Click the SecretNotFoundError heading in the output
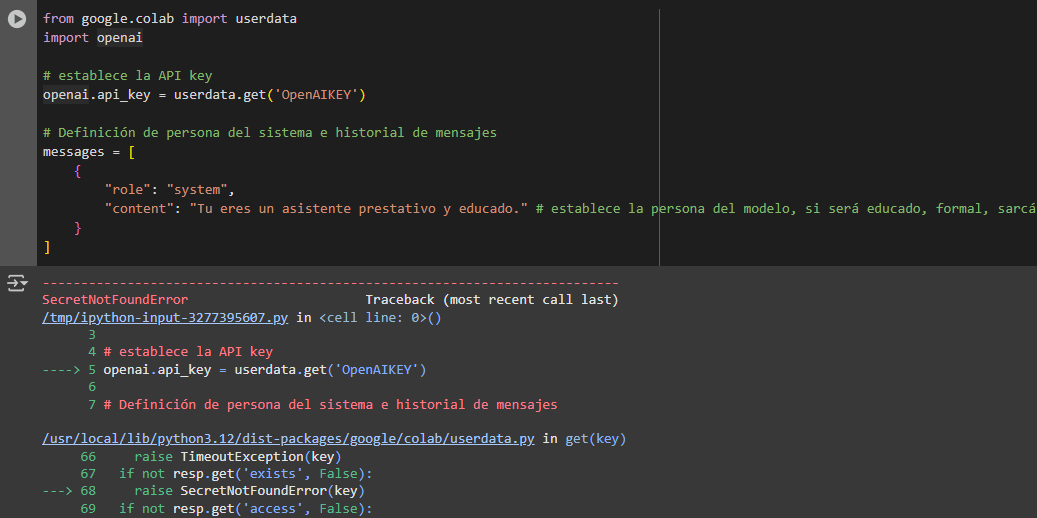The height and width of the screenshot is (518, 1037). click(115, 300)
